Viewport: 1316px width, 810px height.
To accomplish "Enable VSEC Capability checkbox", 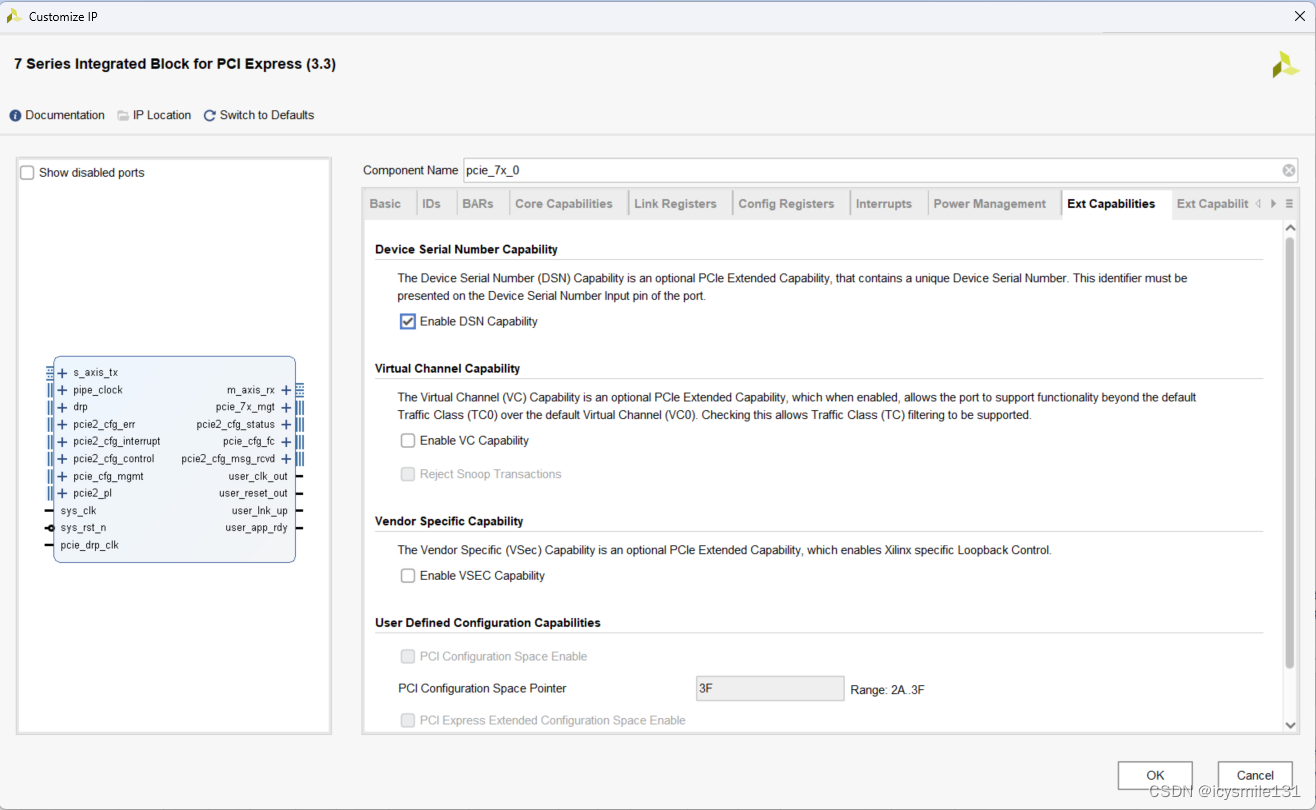I will 408,576.
